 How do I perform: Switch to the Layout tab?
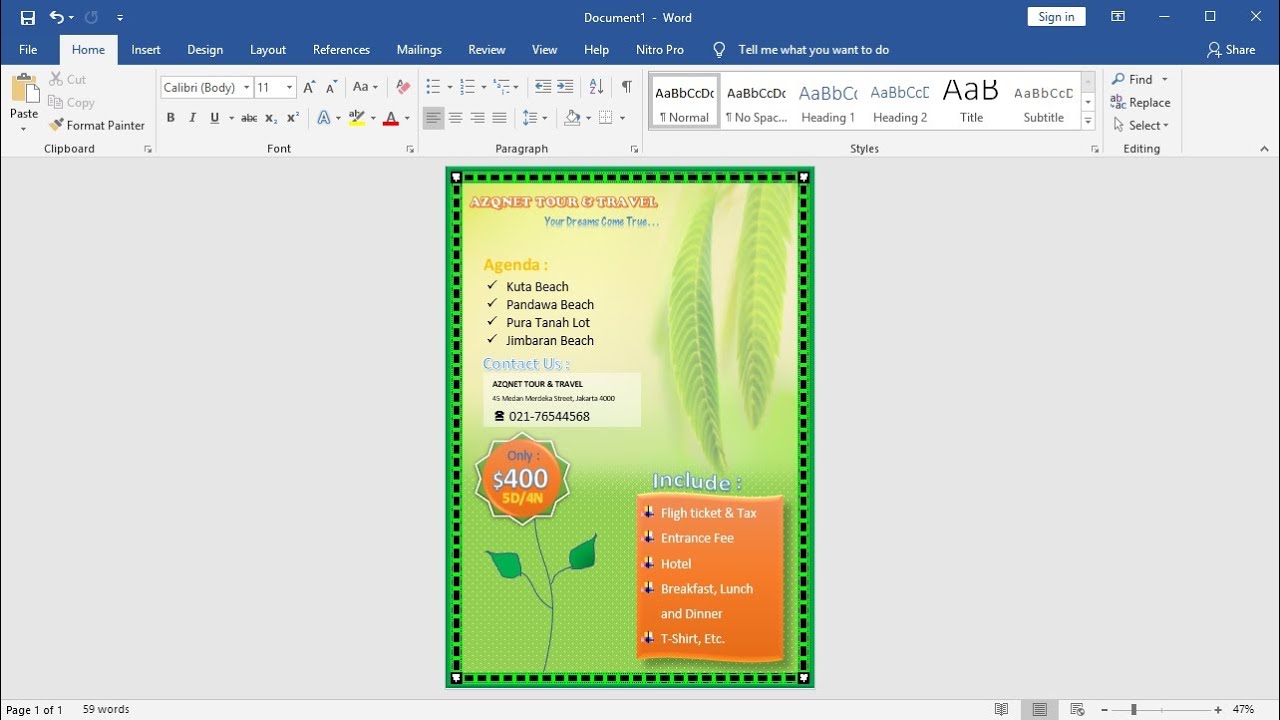[267, 49]
